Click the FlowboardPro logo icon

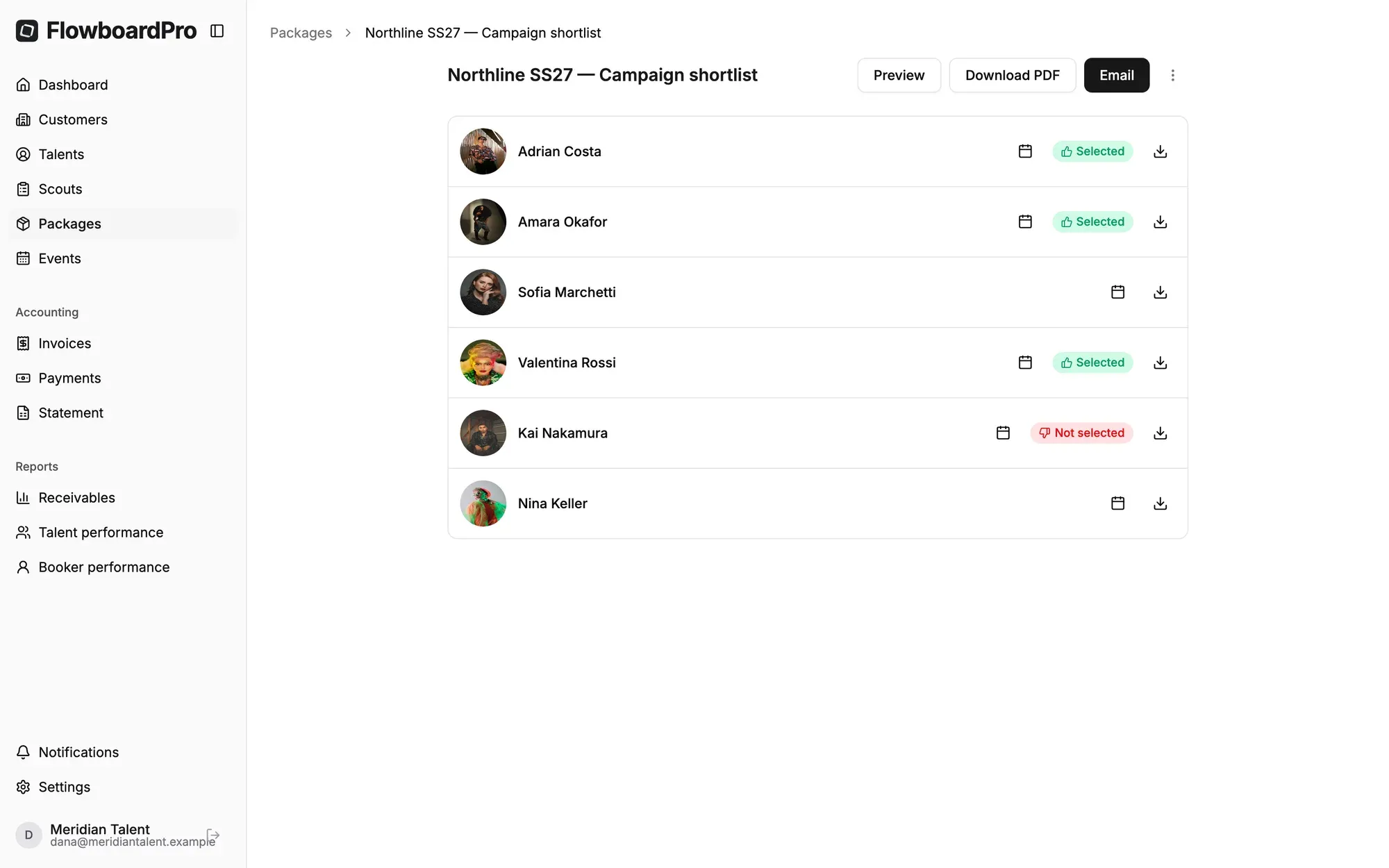point(27,31)
